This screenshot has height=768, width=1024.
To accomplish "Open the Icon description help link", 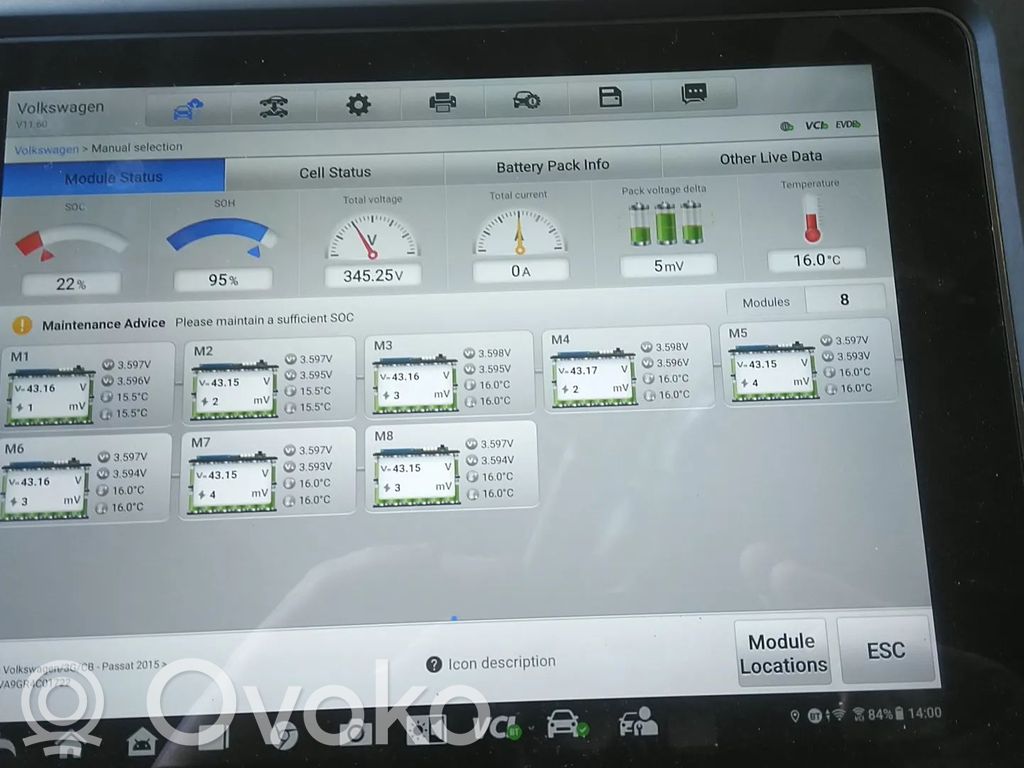I will tap(502, 662).
